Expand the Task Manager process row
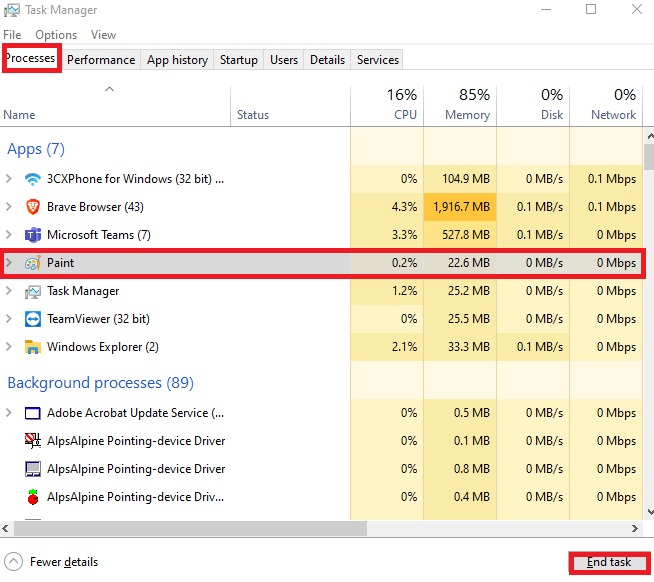 click(8, 291)
